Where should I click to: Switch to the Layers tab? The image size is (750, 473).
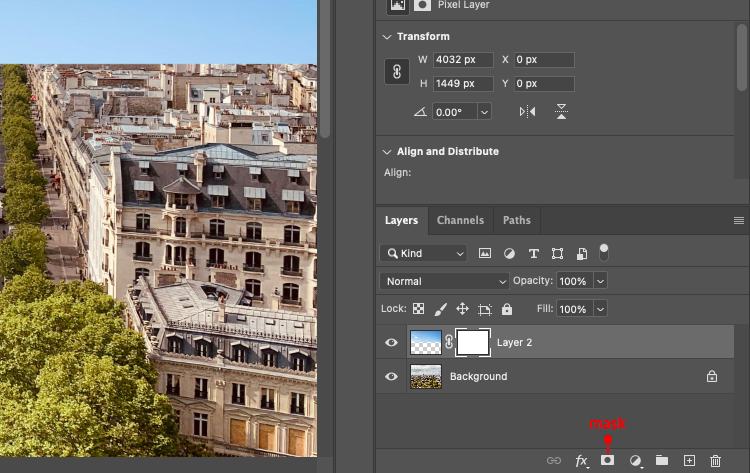[401, 220]
